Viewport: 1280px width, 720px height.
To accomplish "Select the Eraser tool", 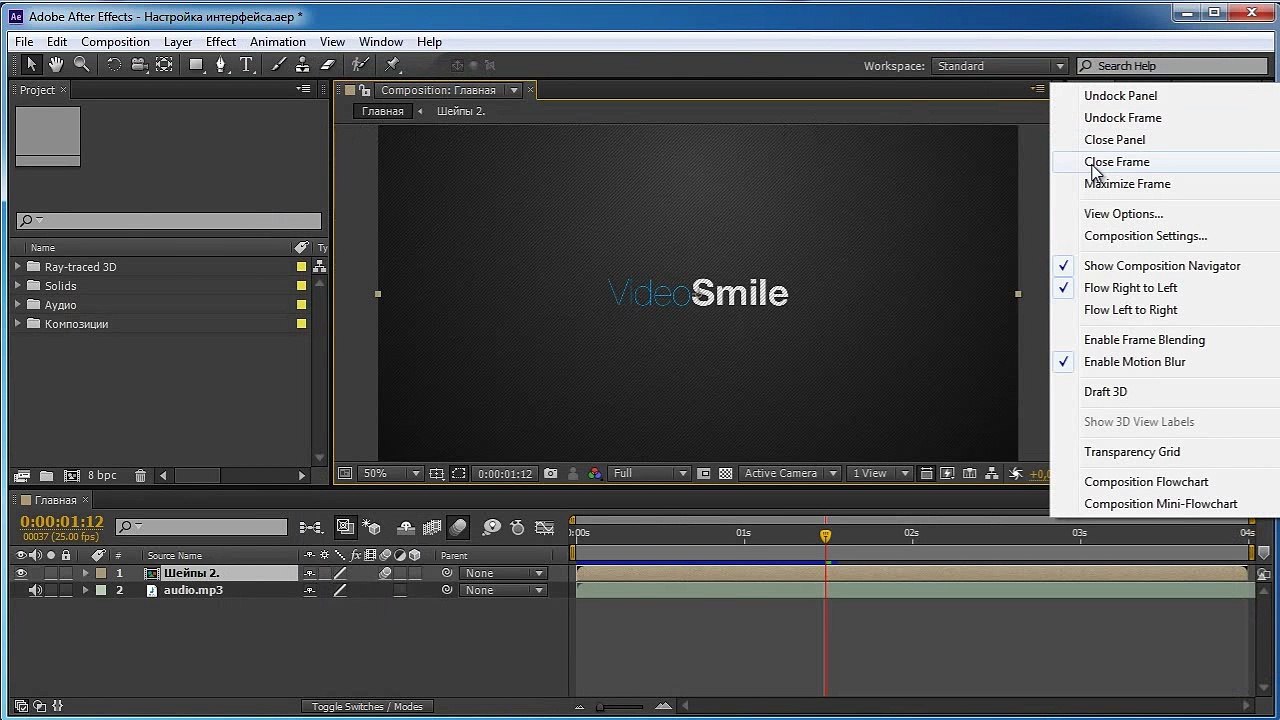I will click(327, 65).
